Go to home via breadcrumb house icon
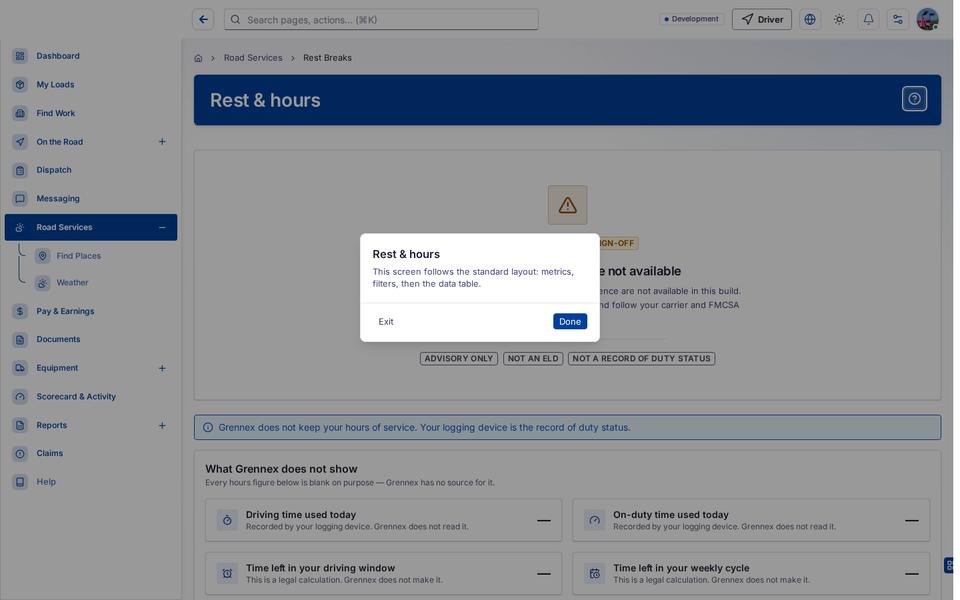The image size is (960, 600). 198,58
